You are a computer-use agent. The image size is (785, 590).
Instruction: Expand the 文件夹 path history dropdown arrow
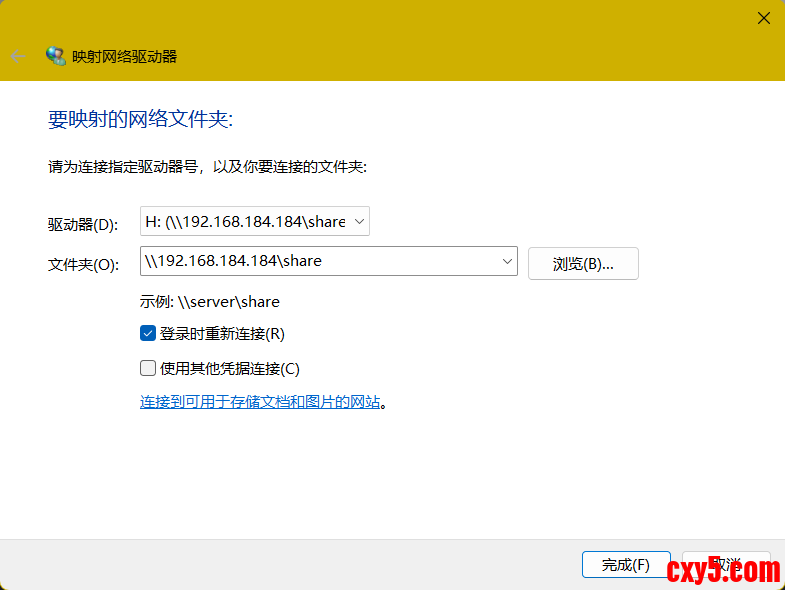coord(506,262)
